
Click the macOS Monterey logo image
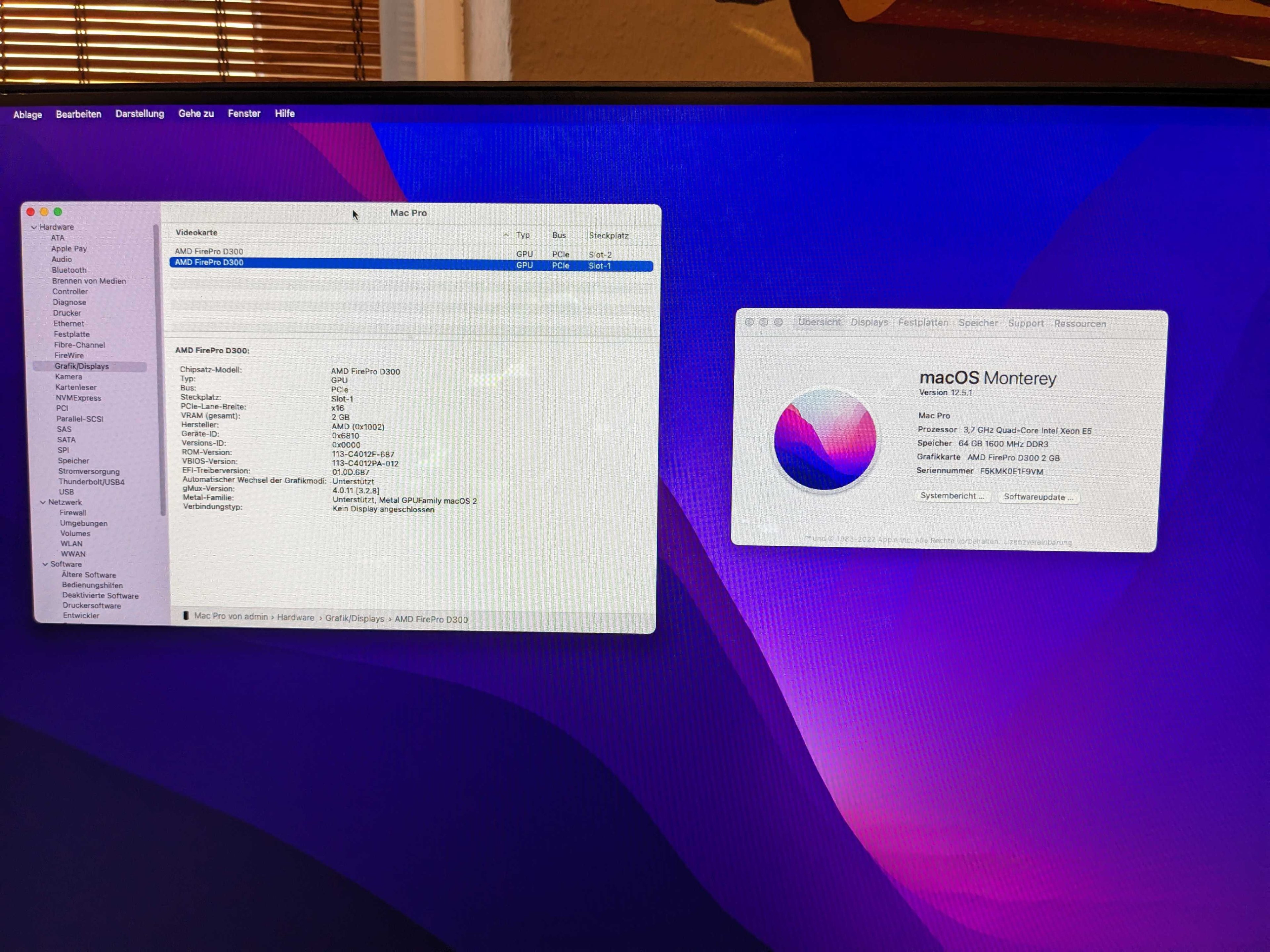coord(825,440)
